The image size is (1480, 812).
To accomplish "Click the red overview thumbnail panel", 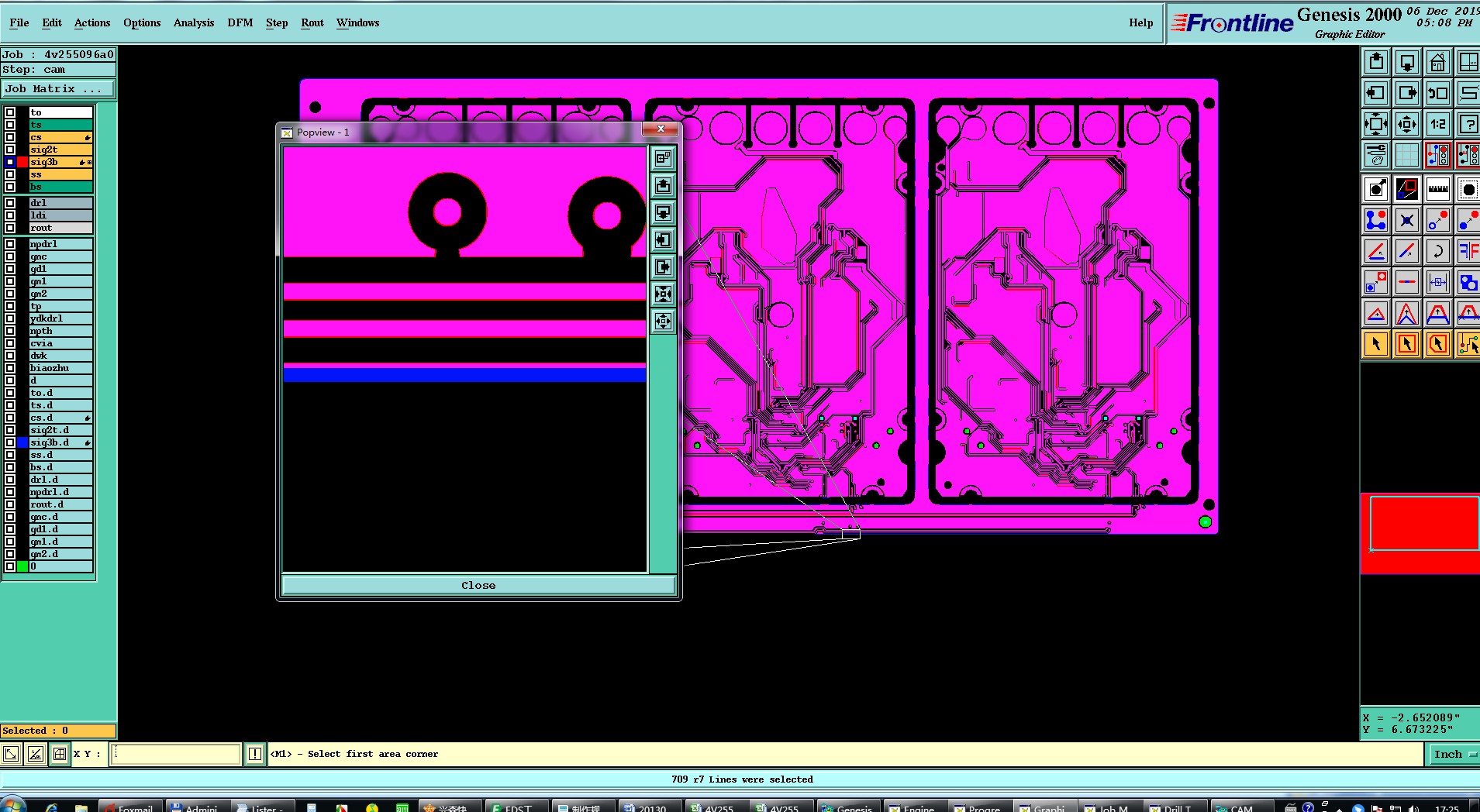I will pos(1420,534).
